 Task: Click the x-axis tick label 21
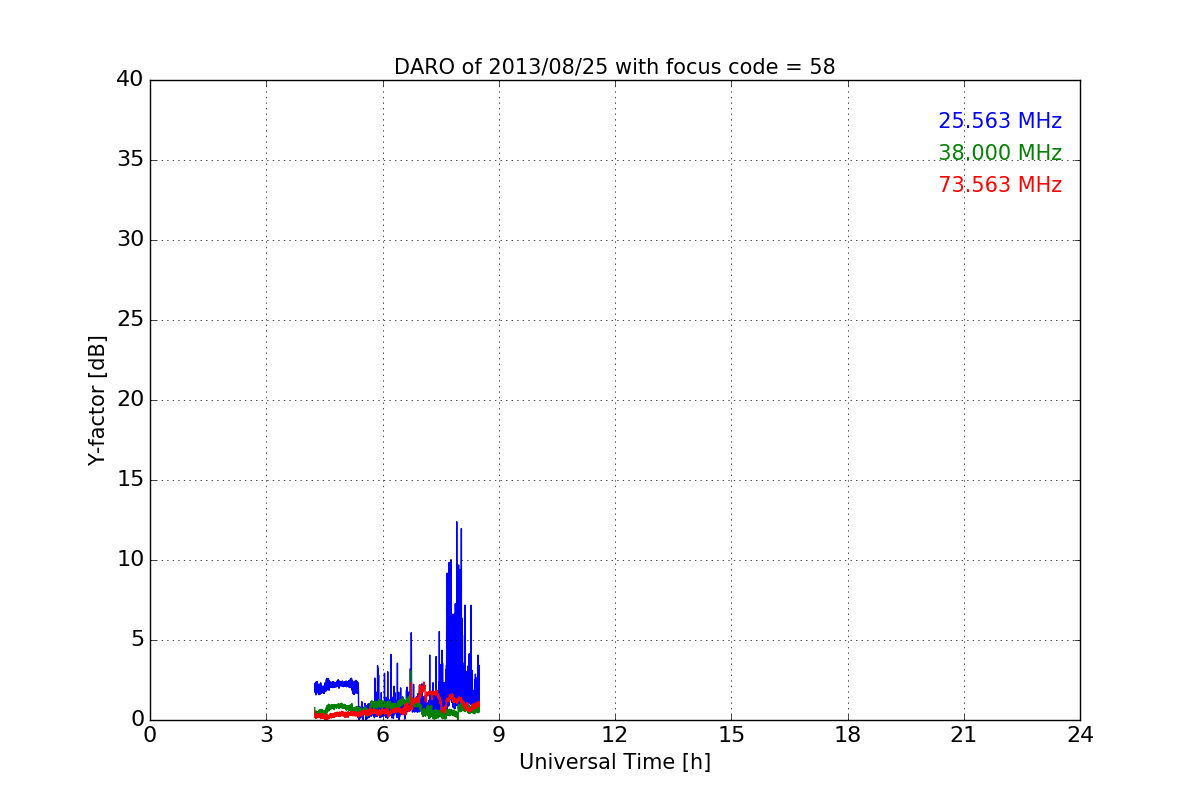964,735
